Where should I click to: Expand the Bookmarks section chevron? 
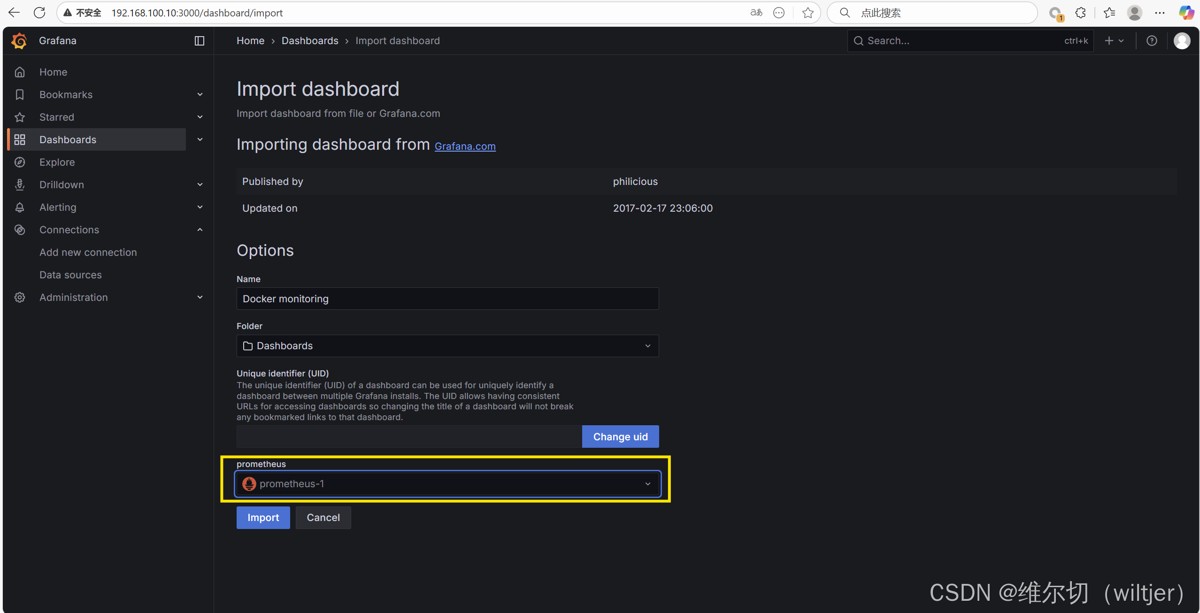[x=200, y=95]
